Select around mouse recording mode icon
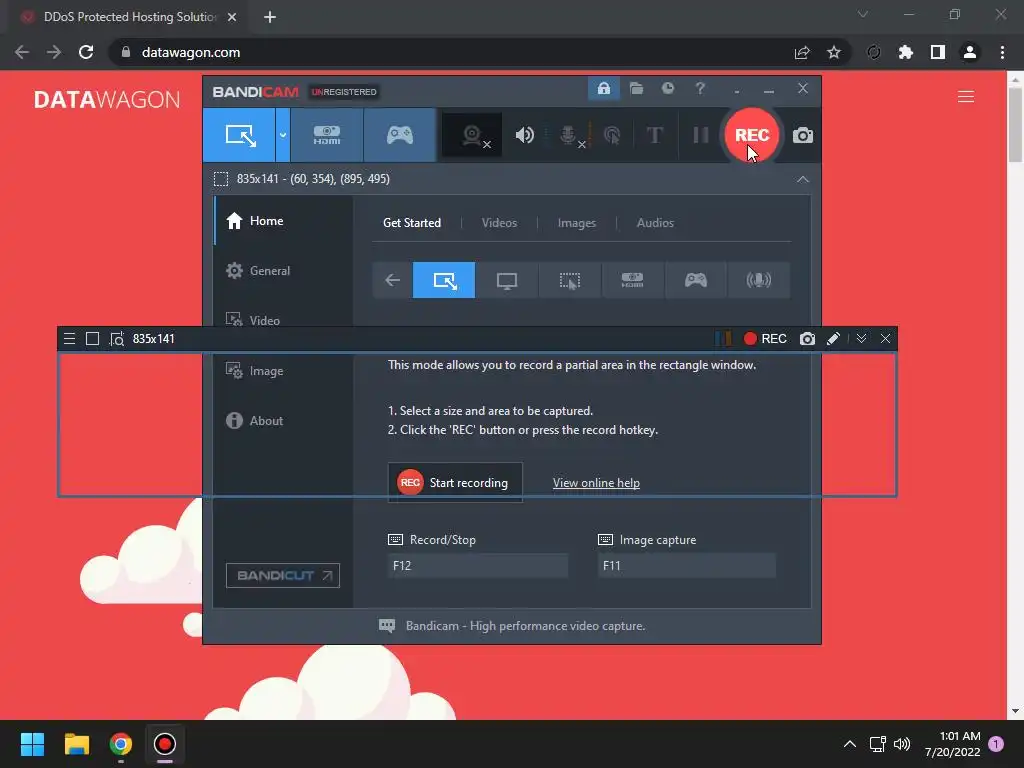1024x768 pixels. click(x=569, y=280)
